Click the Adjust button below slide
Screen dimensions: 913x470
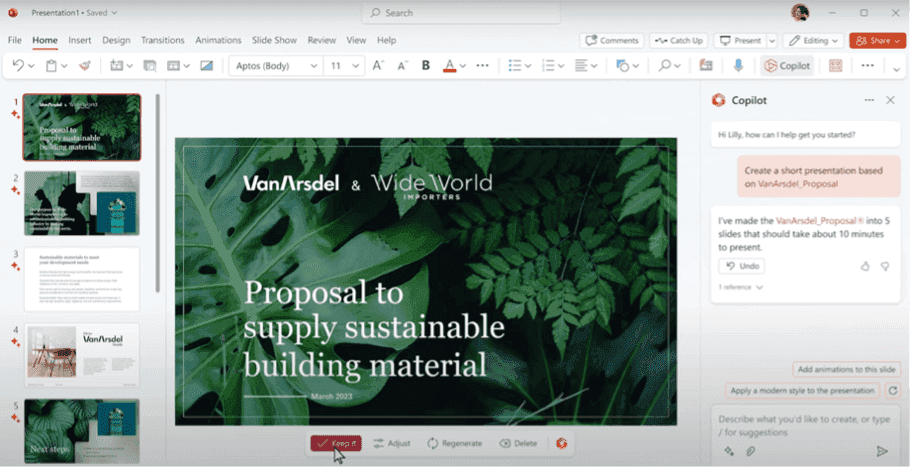[x=392, y=444]
